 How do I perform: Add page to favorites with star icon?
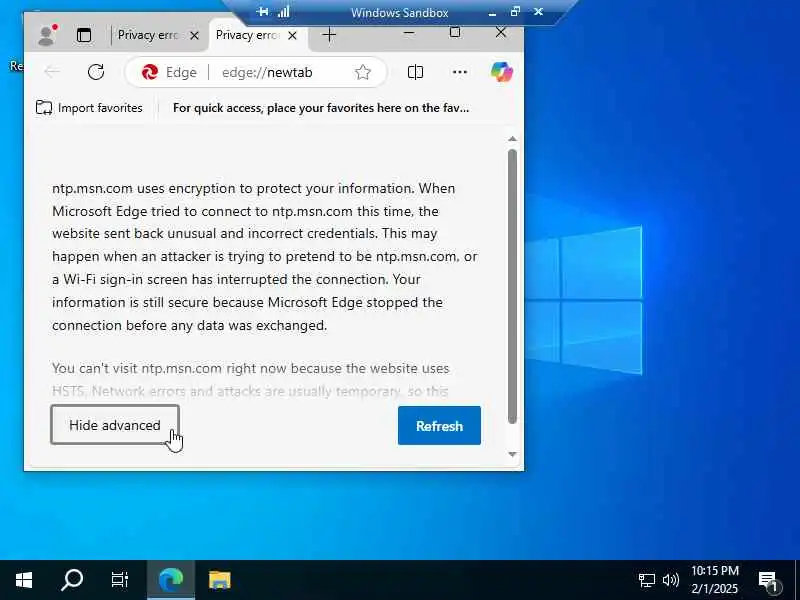click(x=363, y=72)
